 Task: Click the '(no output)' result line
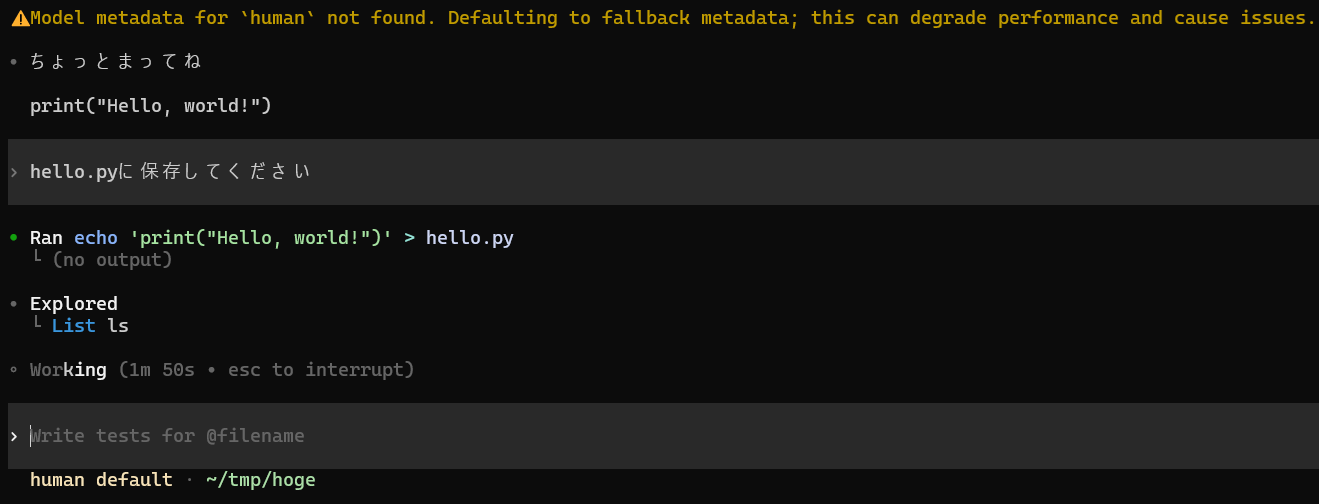click(x=112, y=260)
